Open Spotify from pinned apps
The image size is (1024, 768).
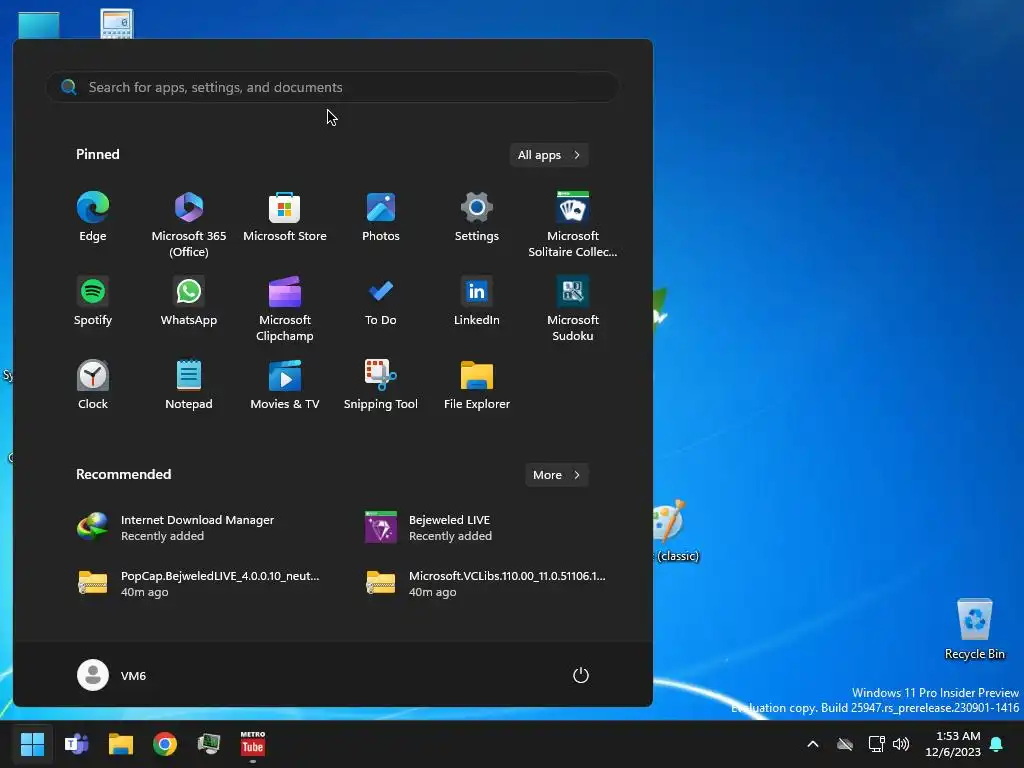click(93, 301)
